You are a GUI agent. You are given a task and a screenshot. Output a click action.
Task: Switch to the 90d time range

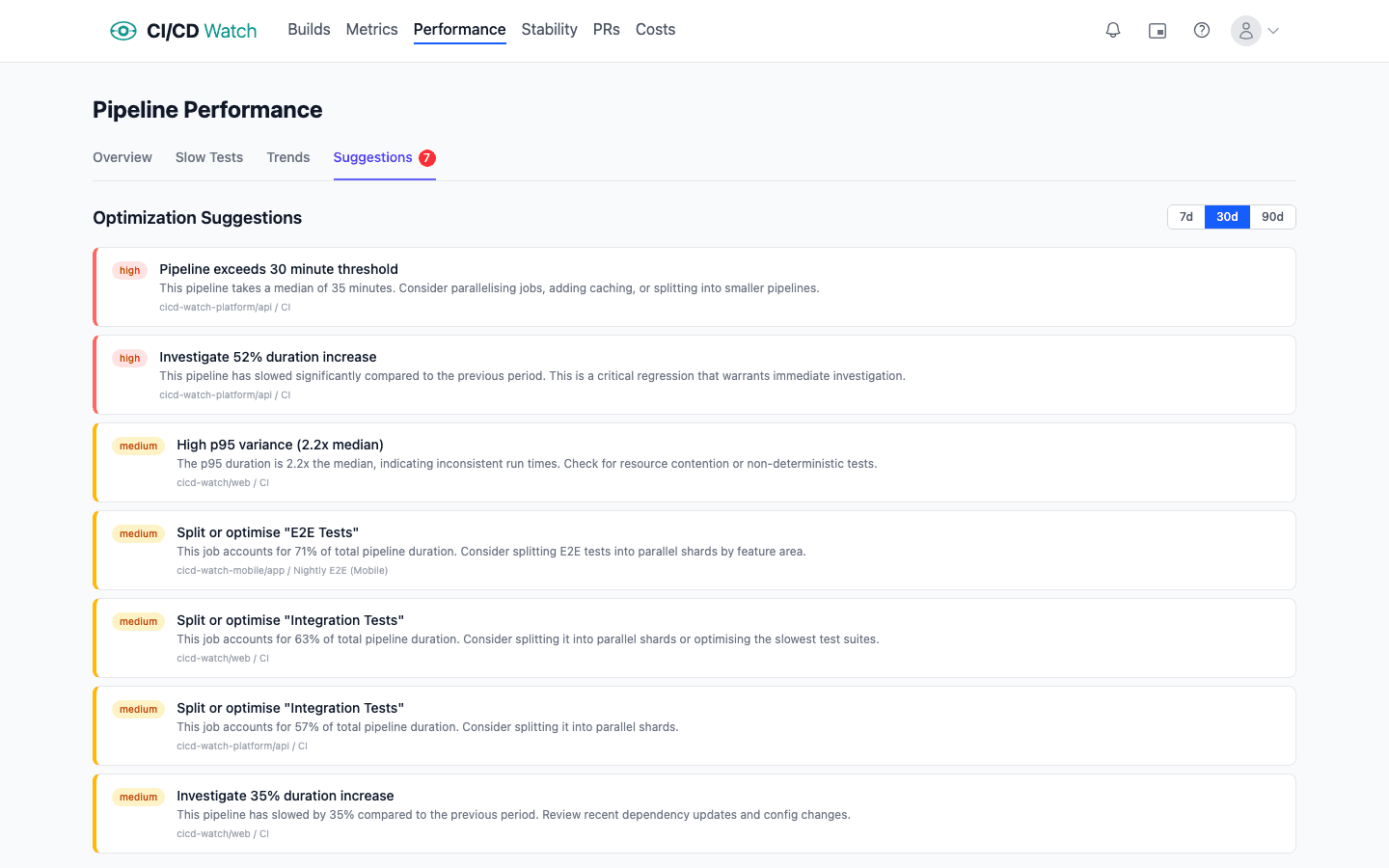[x=1272, y=217]
